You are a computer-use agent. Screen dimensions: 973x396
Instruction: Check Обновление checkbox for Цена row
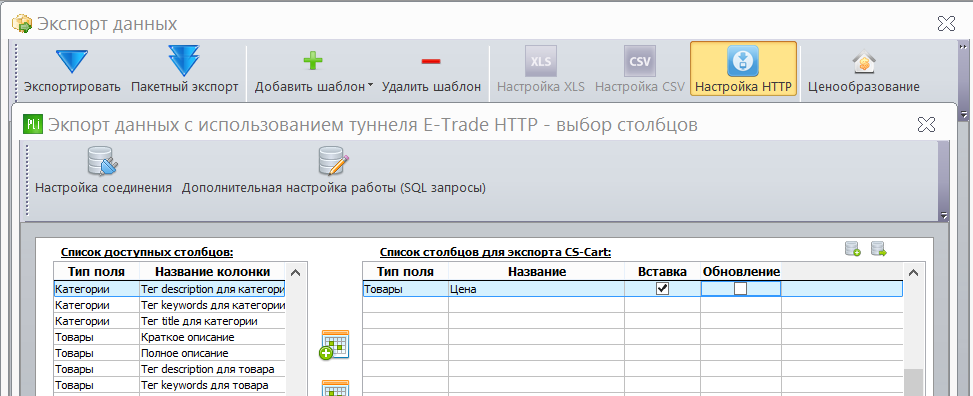740,288
